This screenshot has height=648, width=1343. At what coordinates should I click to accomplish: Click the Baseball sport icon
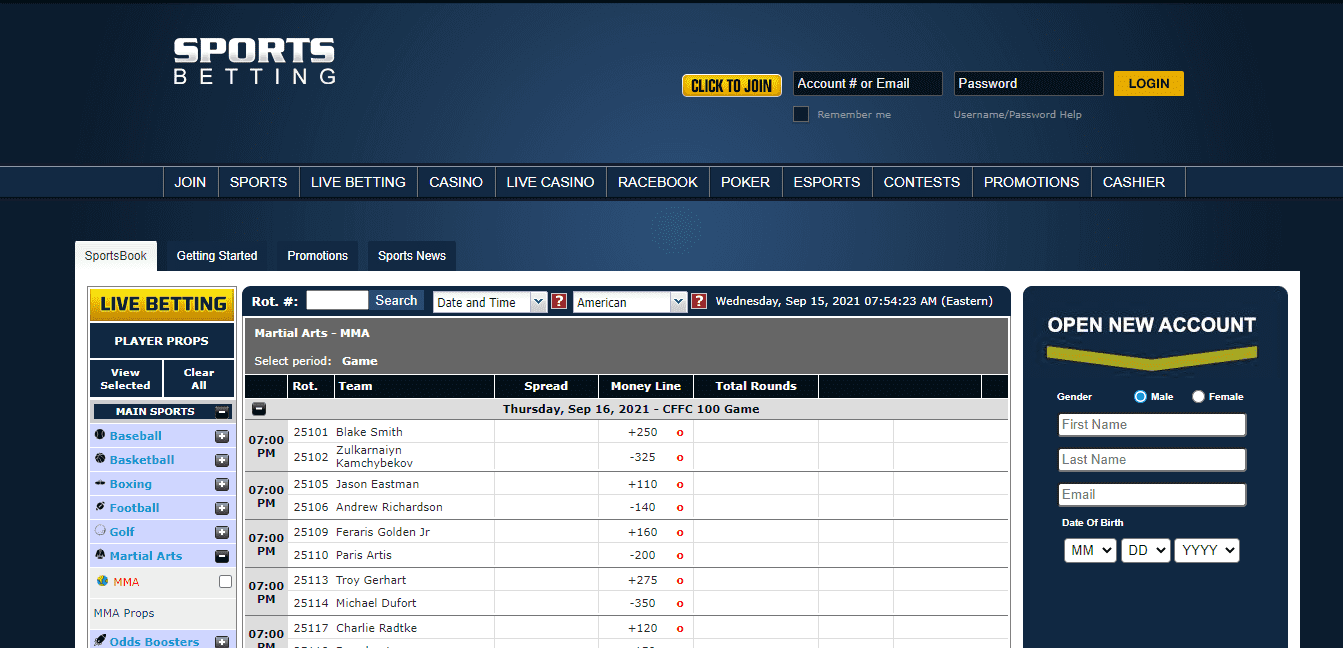click(x=100, y=435)
